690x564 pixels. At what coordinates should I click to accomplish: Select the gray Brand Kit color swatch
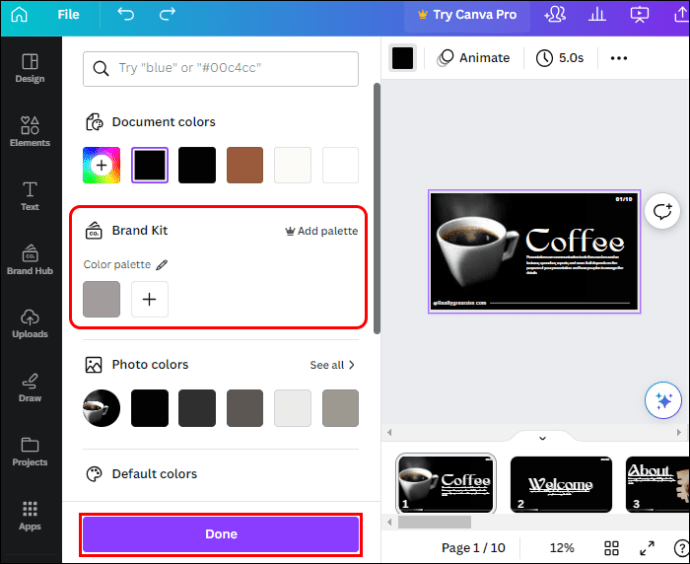[101, 299]
